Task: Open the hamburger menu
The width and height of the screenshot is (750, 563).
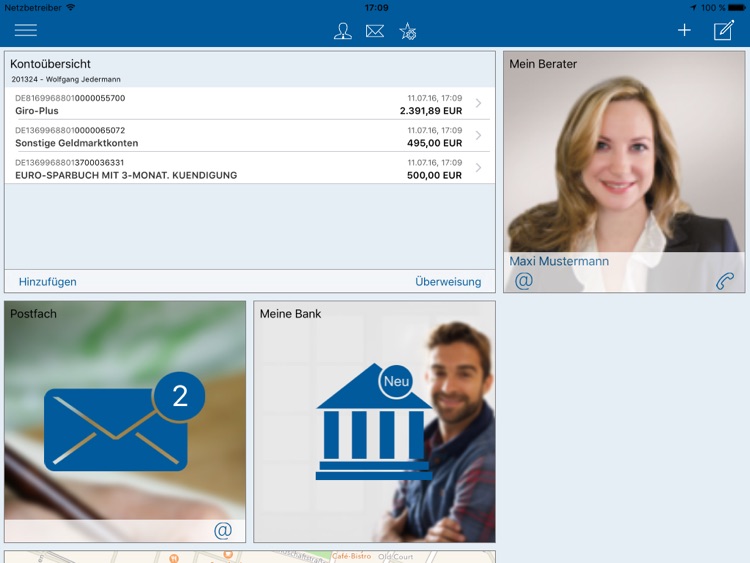Action: (25, 30)
